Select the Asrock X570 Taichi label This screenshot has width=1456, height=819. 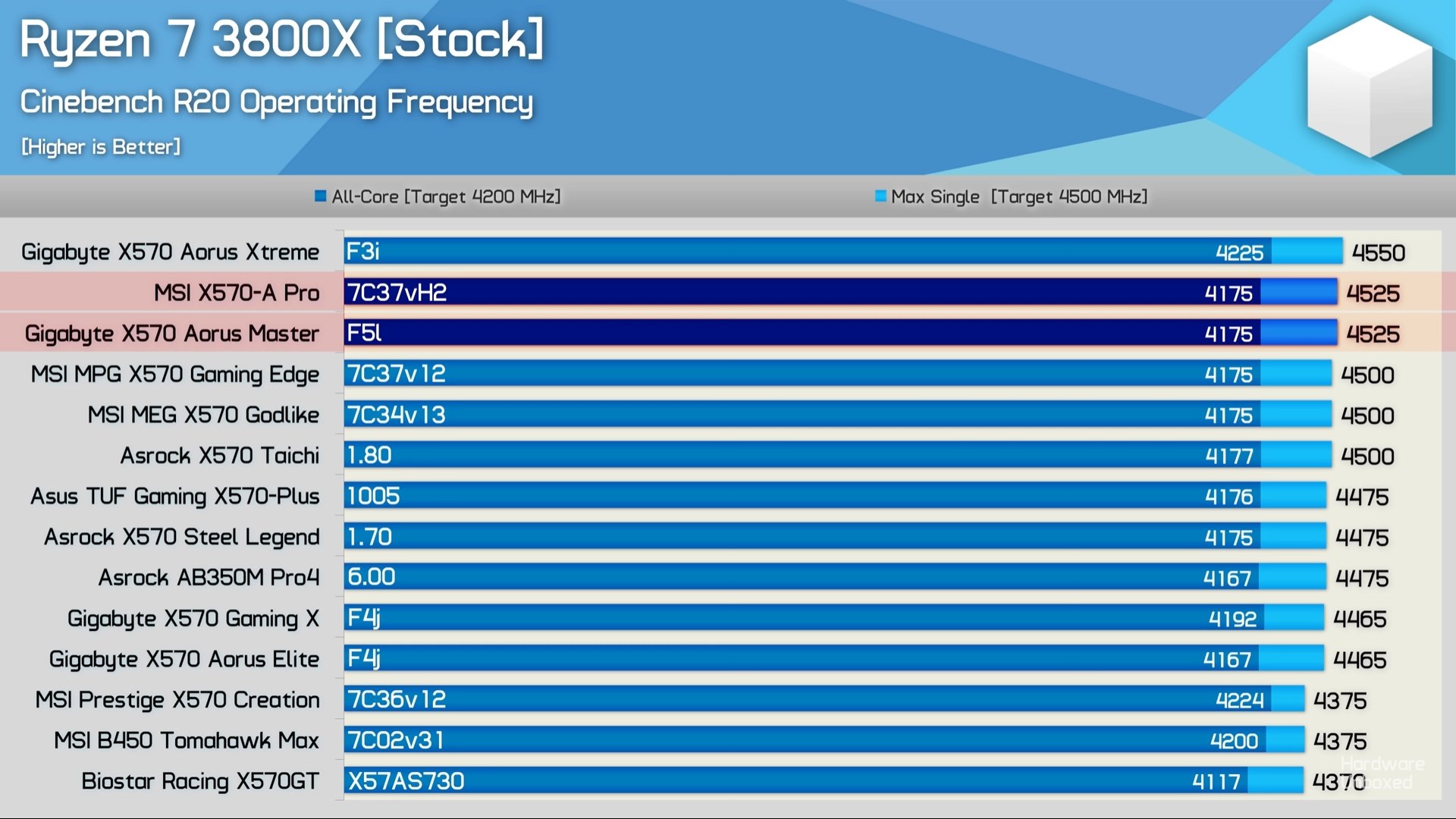[219, 456]
